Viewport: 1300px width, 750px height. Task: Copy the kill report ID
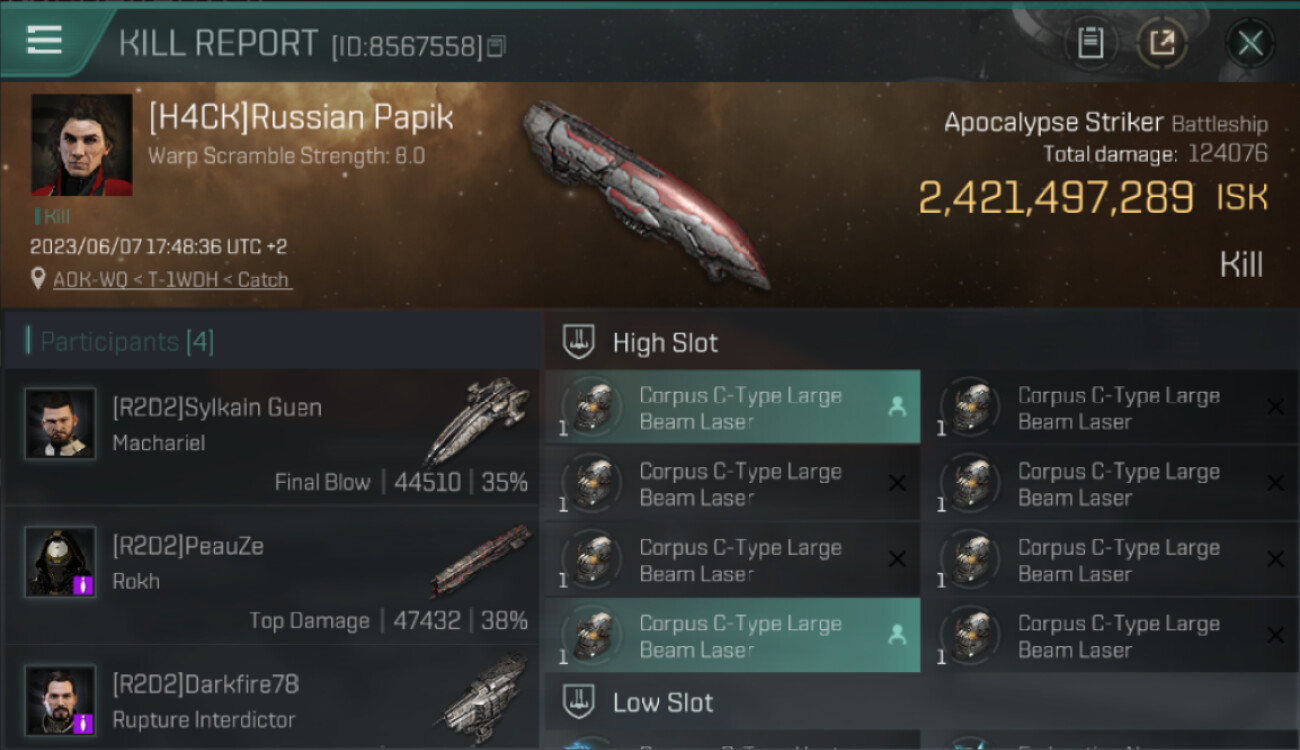(x=497, y=46)
